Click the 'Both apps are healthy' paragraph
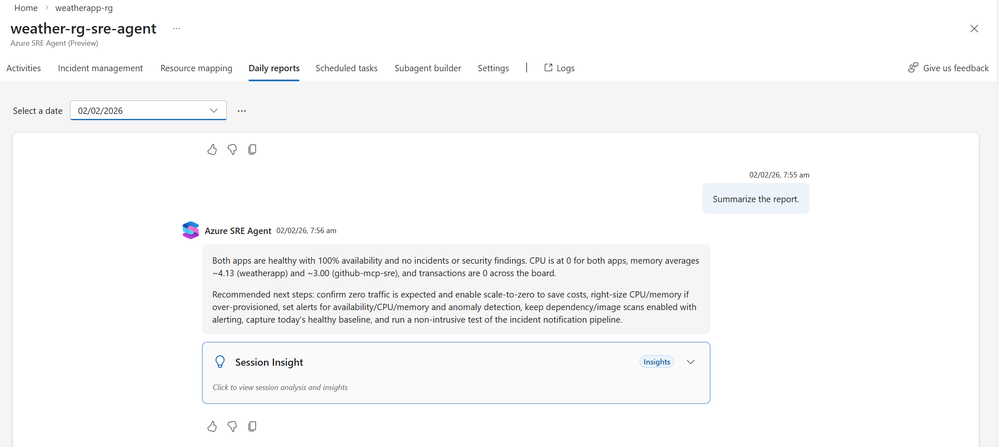 (456, 267)
